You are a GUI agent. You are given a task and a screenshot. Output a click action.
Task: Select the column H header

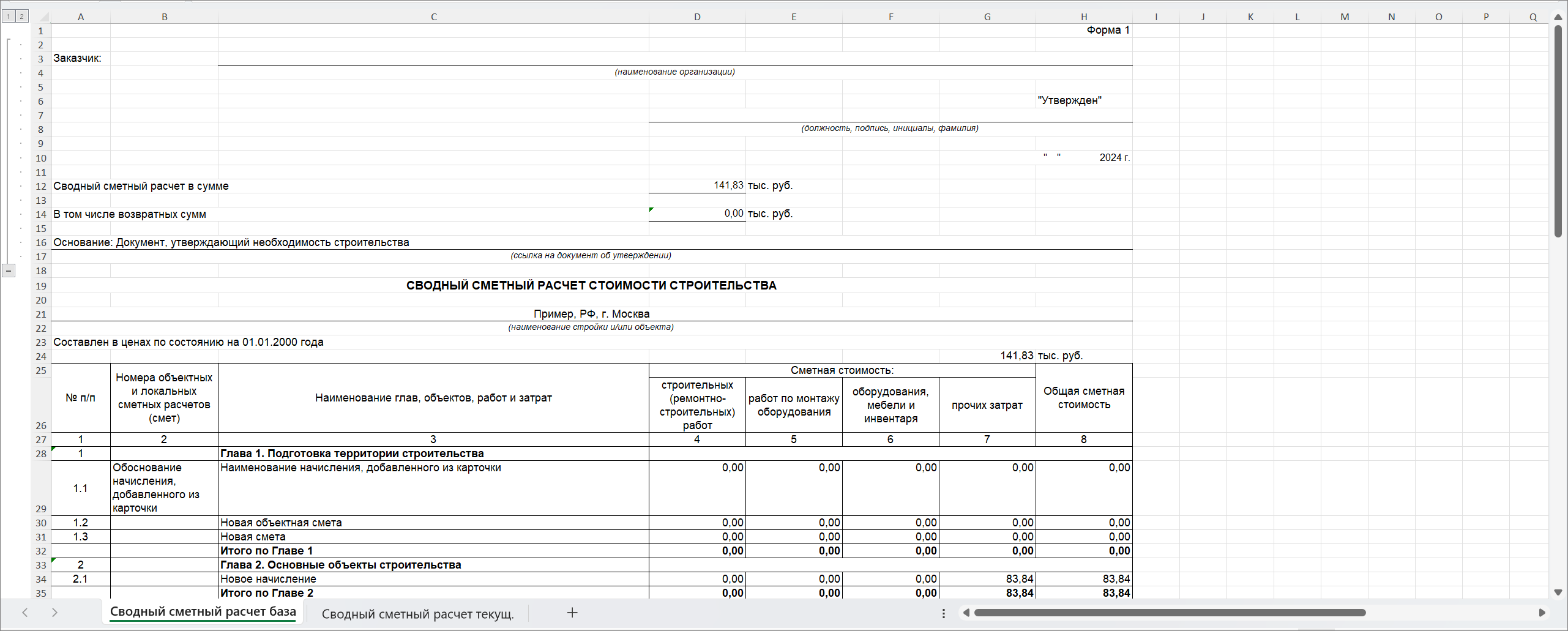pyautogui.click(x=1084, y=17)
